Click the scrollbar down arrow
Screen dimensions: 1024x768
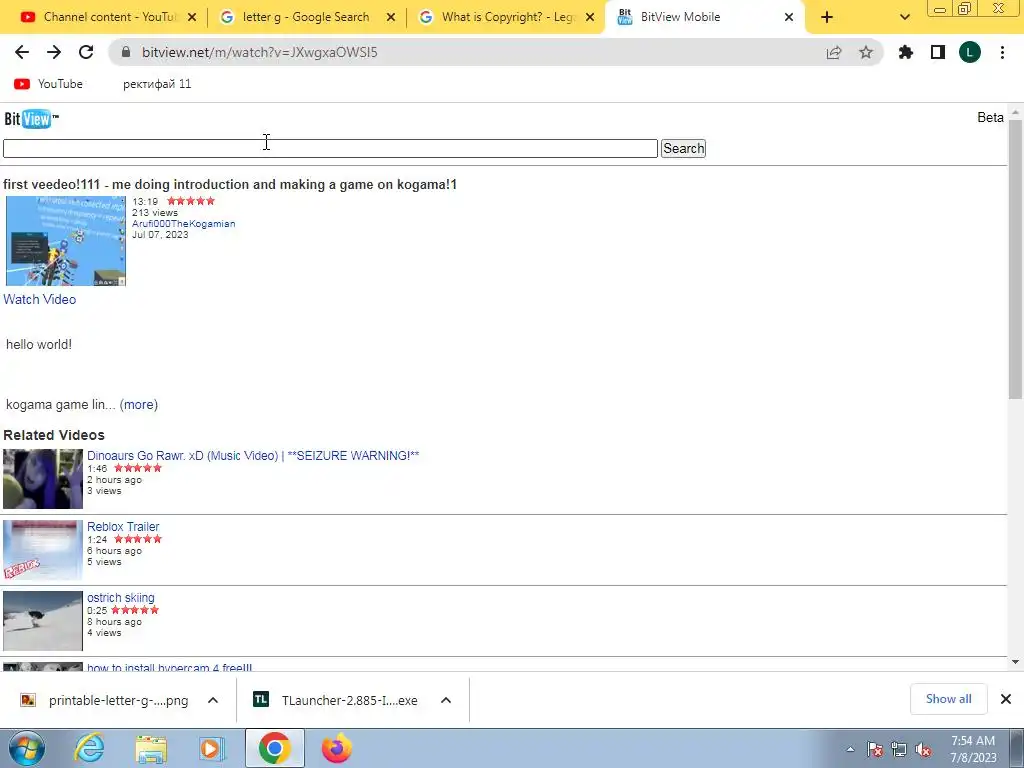1016,662
